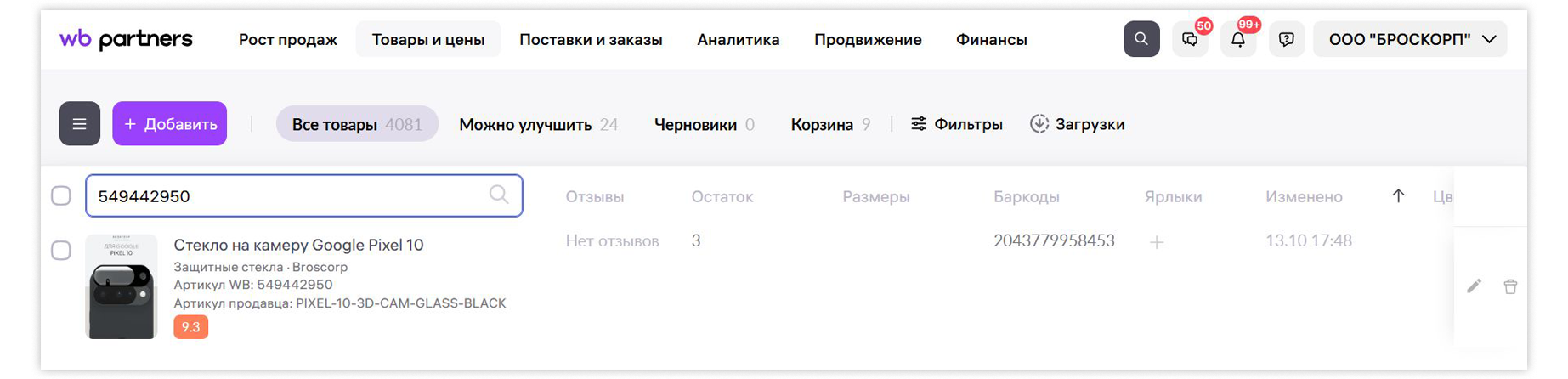Expand the ООО "БРОСКОРП" account dropdown
1568x379 pixels.
[x=1410, y=39]
